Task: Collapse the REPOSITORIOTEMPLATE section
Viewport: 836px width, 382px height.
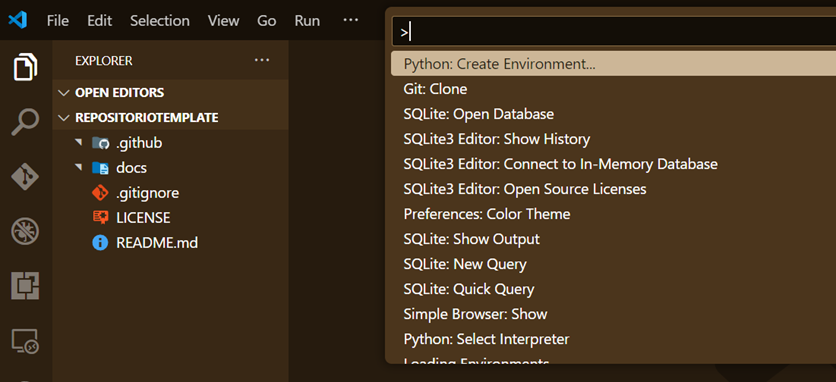Action: 171,117
